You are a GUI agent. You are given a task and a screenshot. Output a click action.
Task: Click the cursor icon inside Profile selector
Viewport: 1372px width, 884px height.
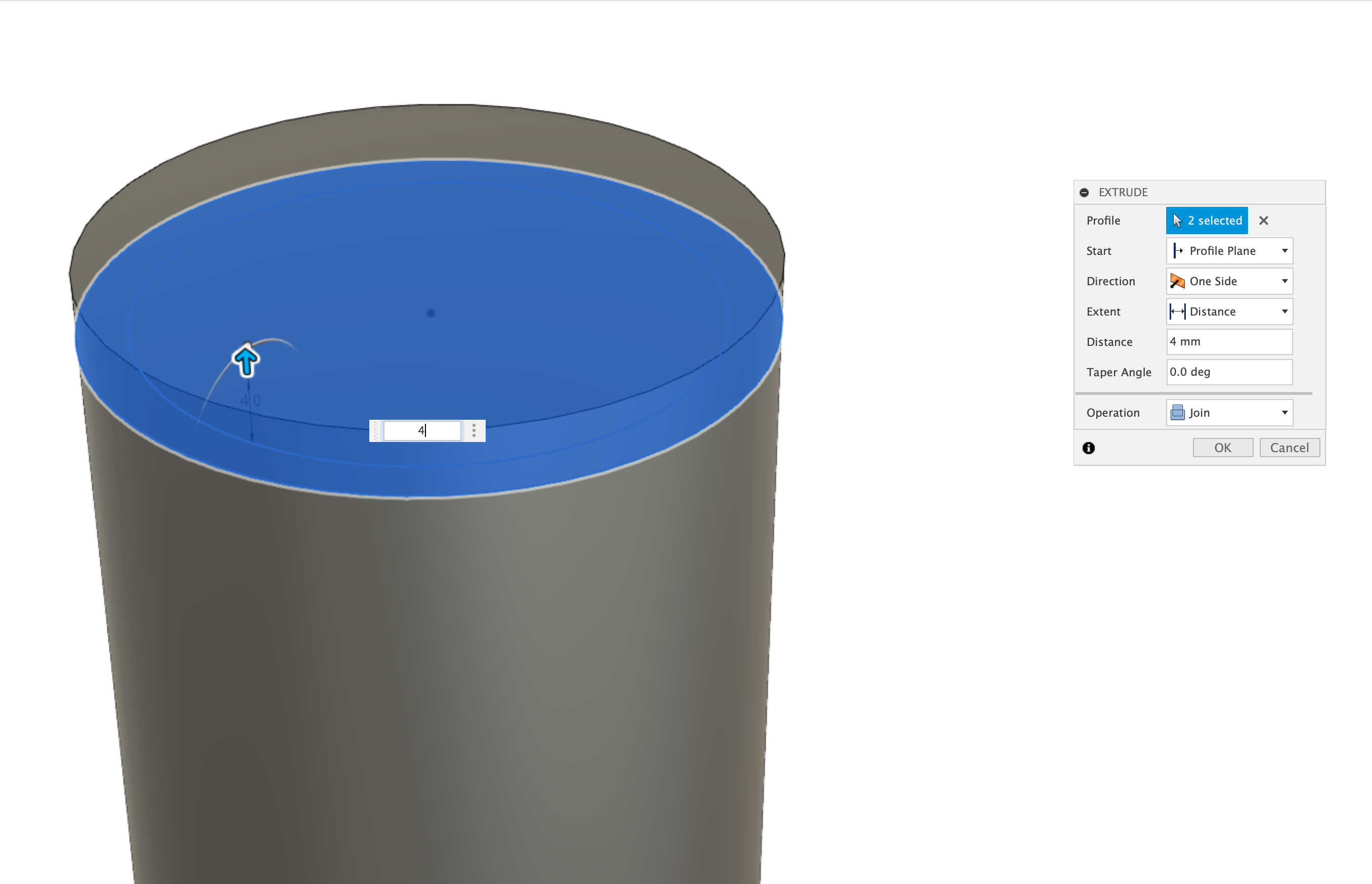pyautogui.click(x=1176, y=220)
